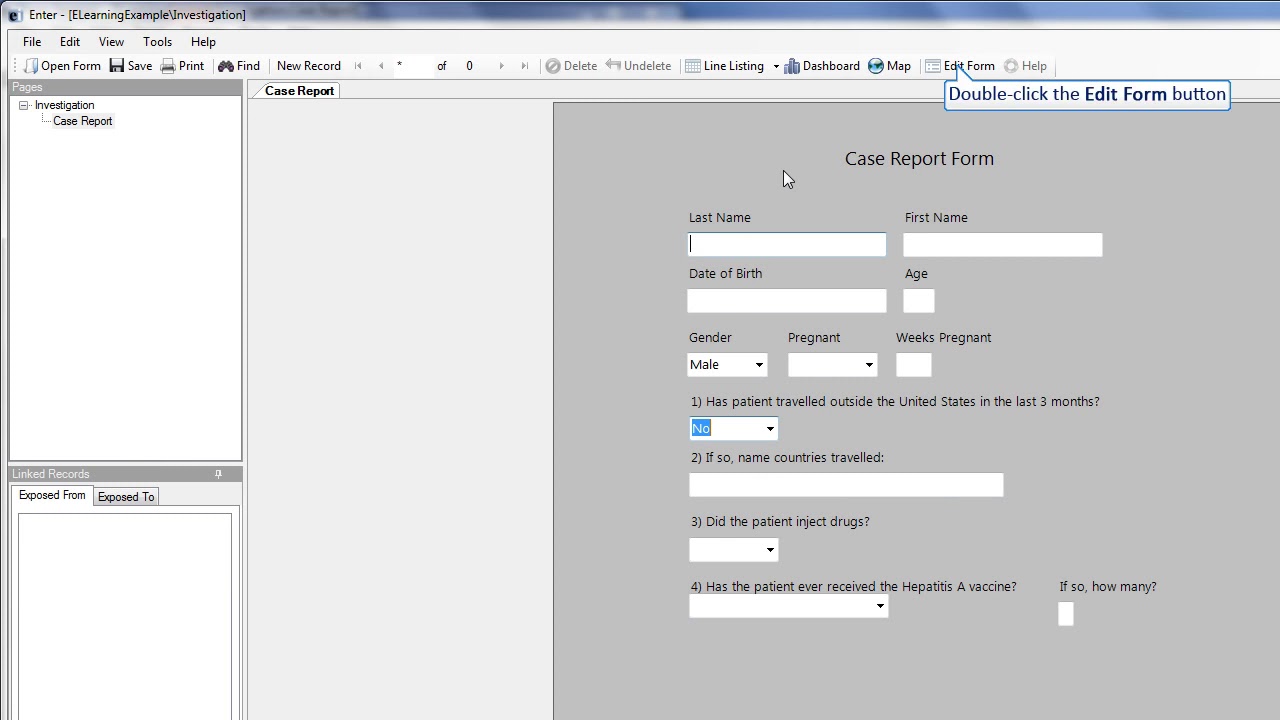Viewport: 1280px width, 720px height.
Task: Expand the Line Listing dropdown arrow
Action: coord(776,66)
